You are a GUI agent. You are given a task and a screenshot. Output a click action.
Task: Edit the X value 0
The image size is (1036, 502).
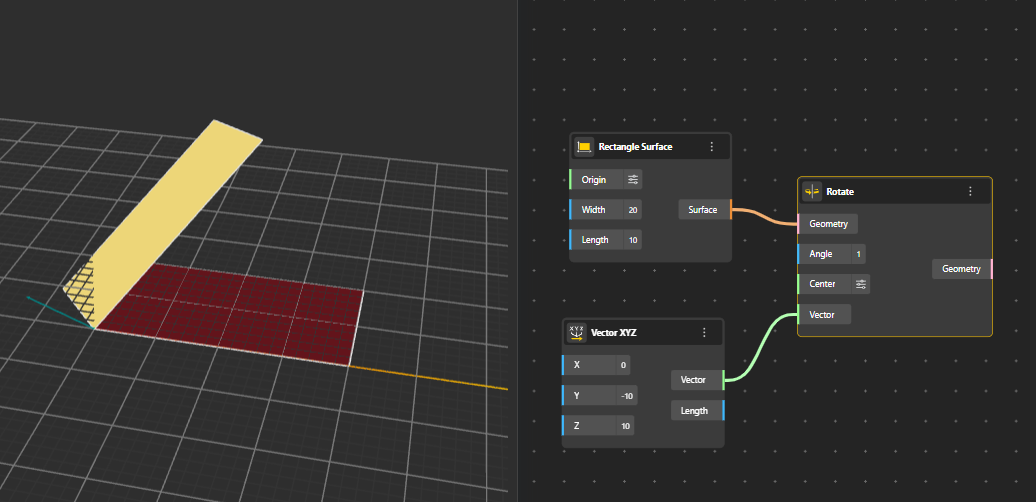pyautogui.click(x=623, y=365)
